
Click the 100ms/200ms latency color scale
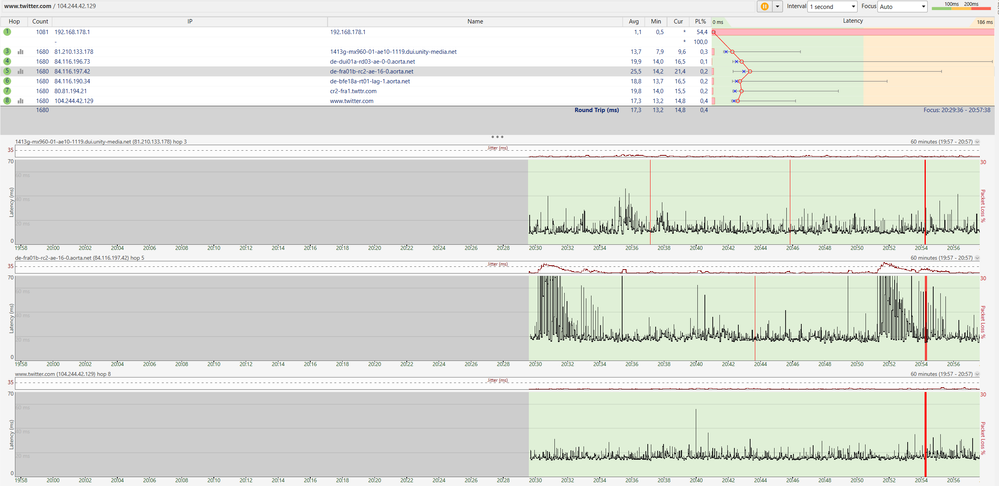tap(962, 6)
